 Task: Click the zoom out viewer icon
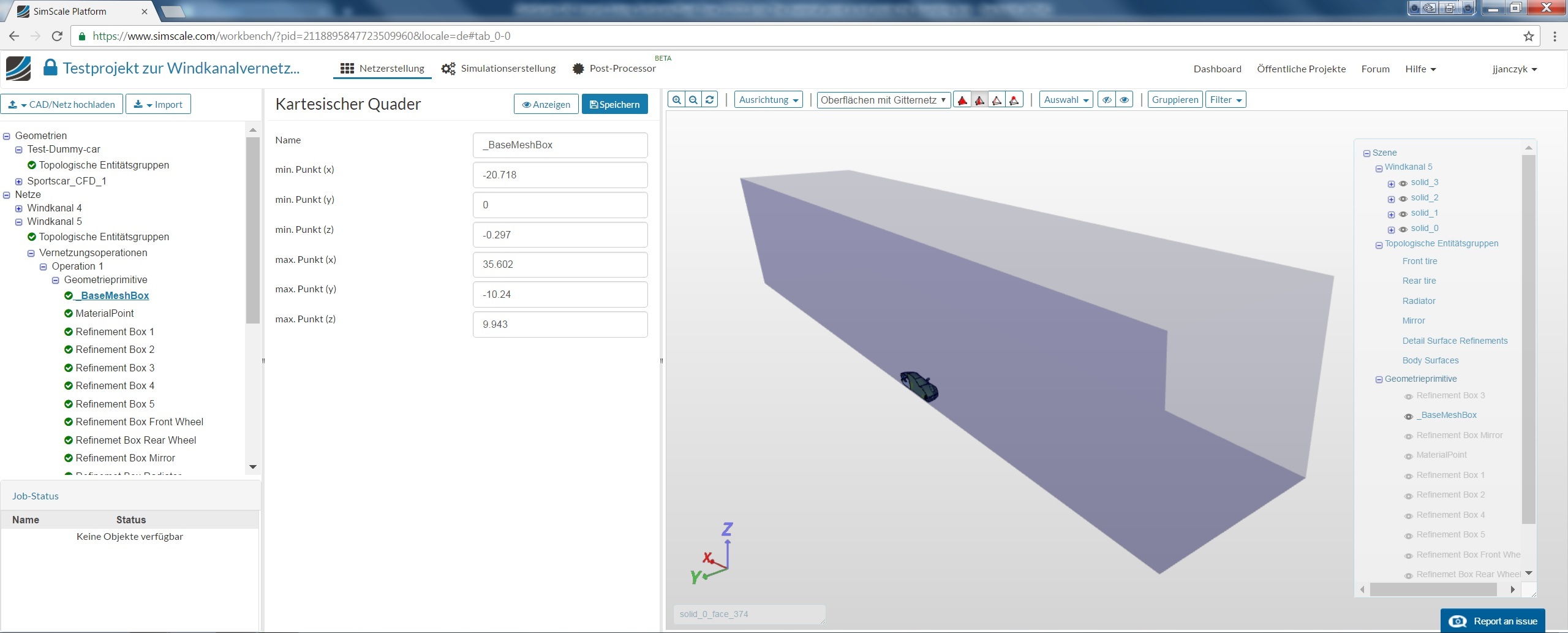click(x=693, y=100)
